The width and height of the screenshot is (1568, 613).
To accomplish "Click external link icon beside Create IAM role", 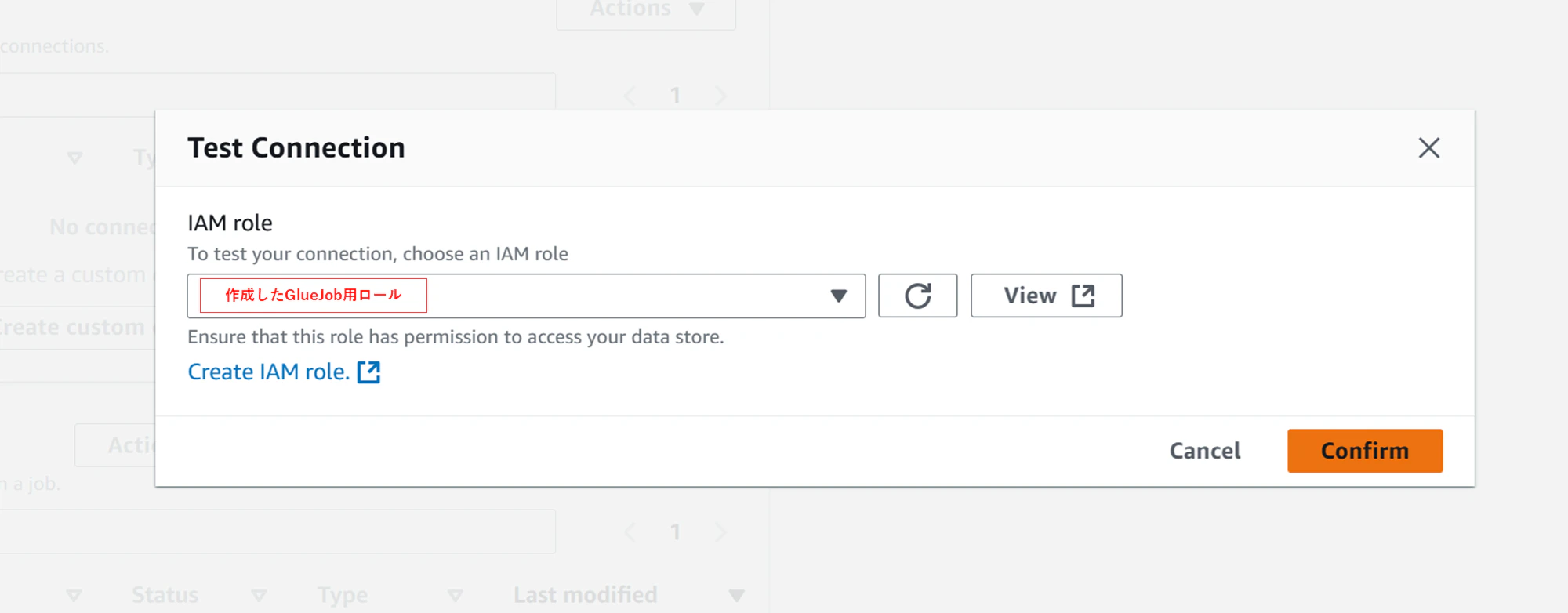I will [368, 372].
